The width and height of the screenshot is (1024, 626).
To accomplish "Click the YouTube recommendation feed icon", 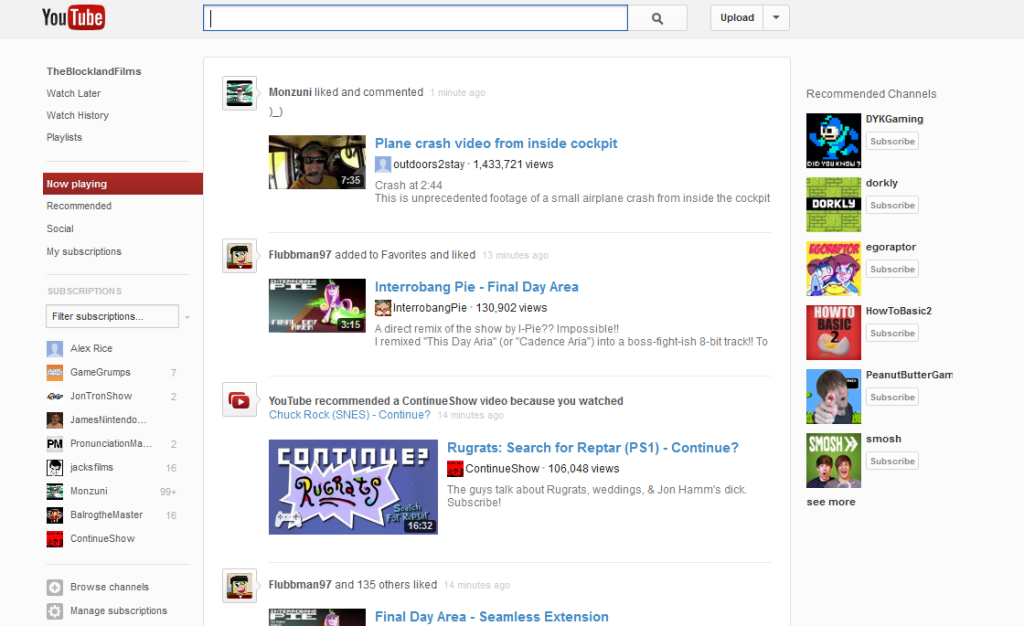I will (x=239, y=399).
